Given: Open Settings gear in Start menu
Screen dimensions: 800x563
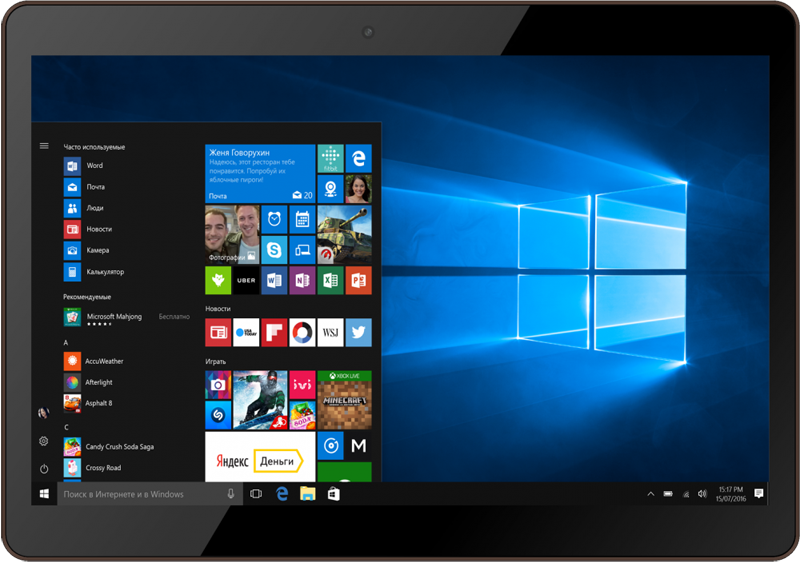Looking at the screenshot, I should [x=44, y=441].
